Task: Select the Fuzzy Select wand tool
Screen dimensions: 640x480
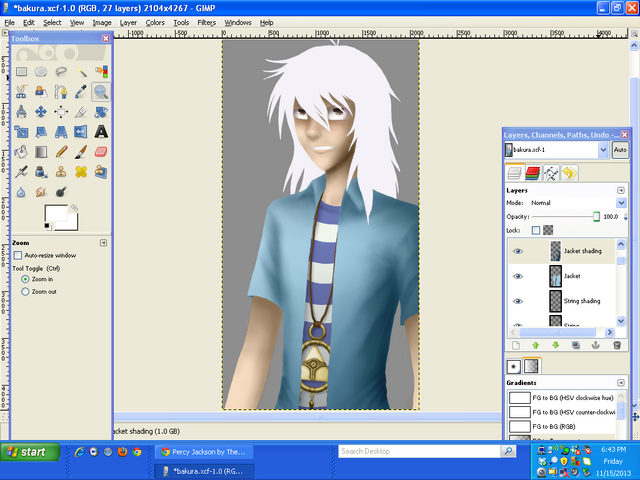Action: [81, 72]
